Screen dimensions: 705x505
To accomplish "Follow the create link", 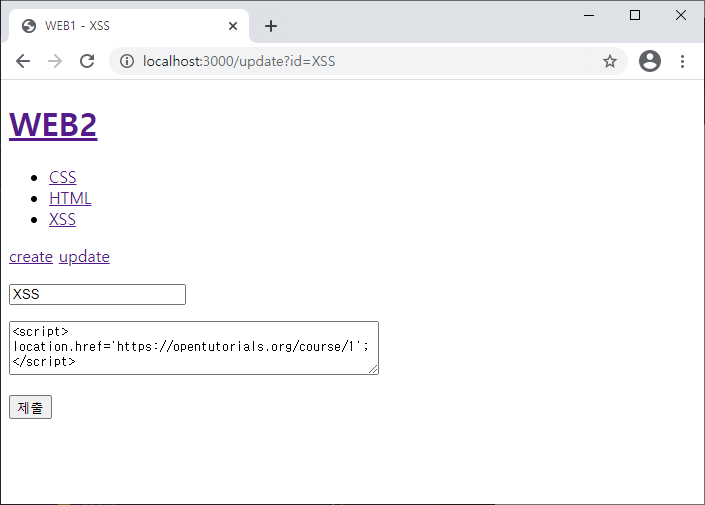I will (31, 257).
